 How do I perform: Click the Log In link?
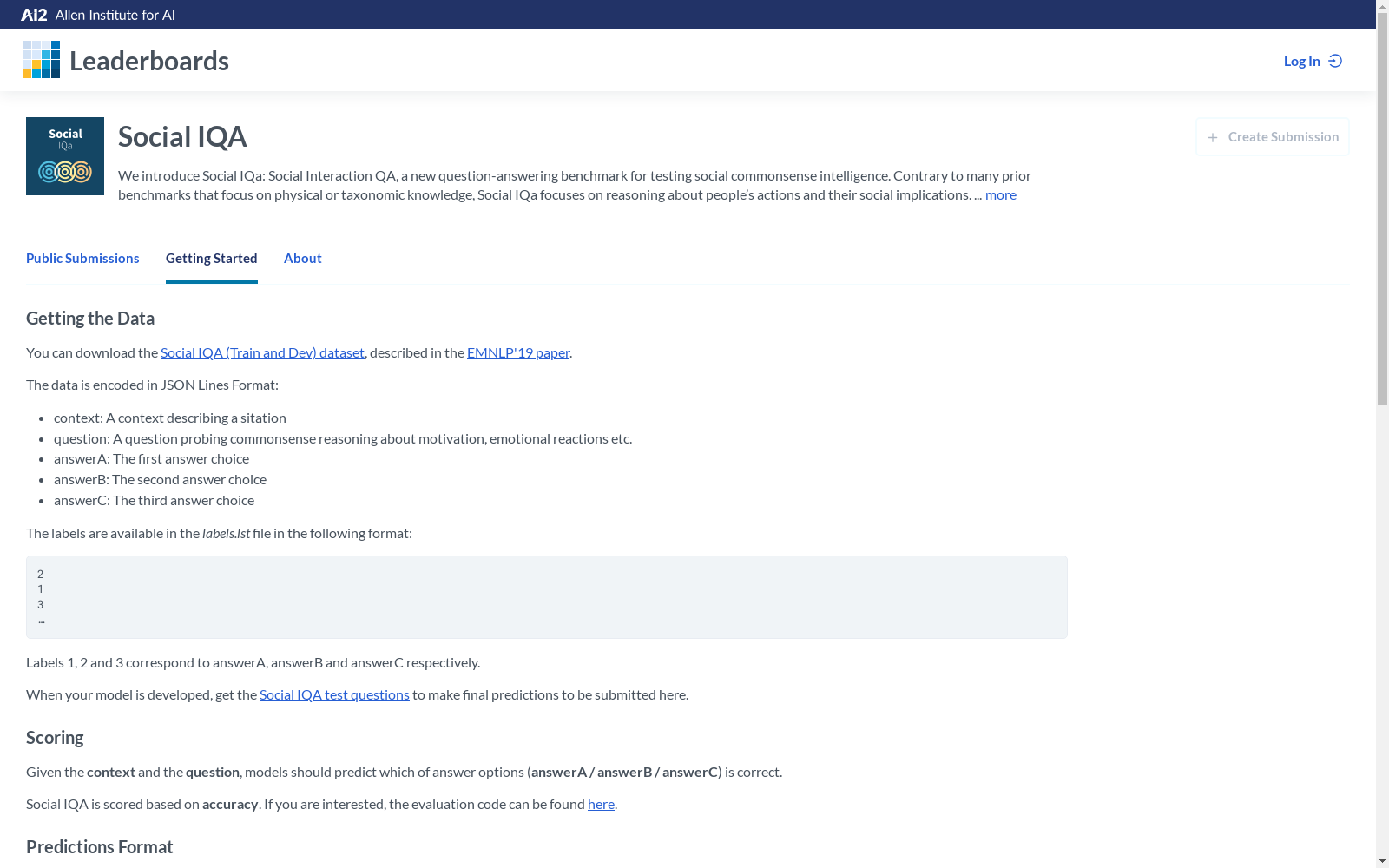(1301, 61)
